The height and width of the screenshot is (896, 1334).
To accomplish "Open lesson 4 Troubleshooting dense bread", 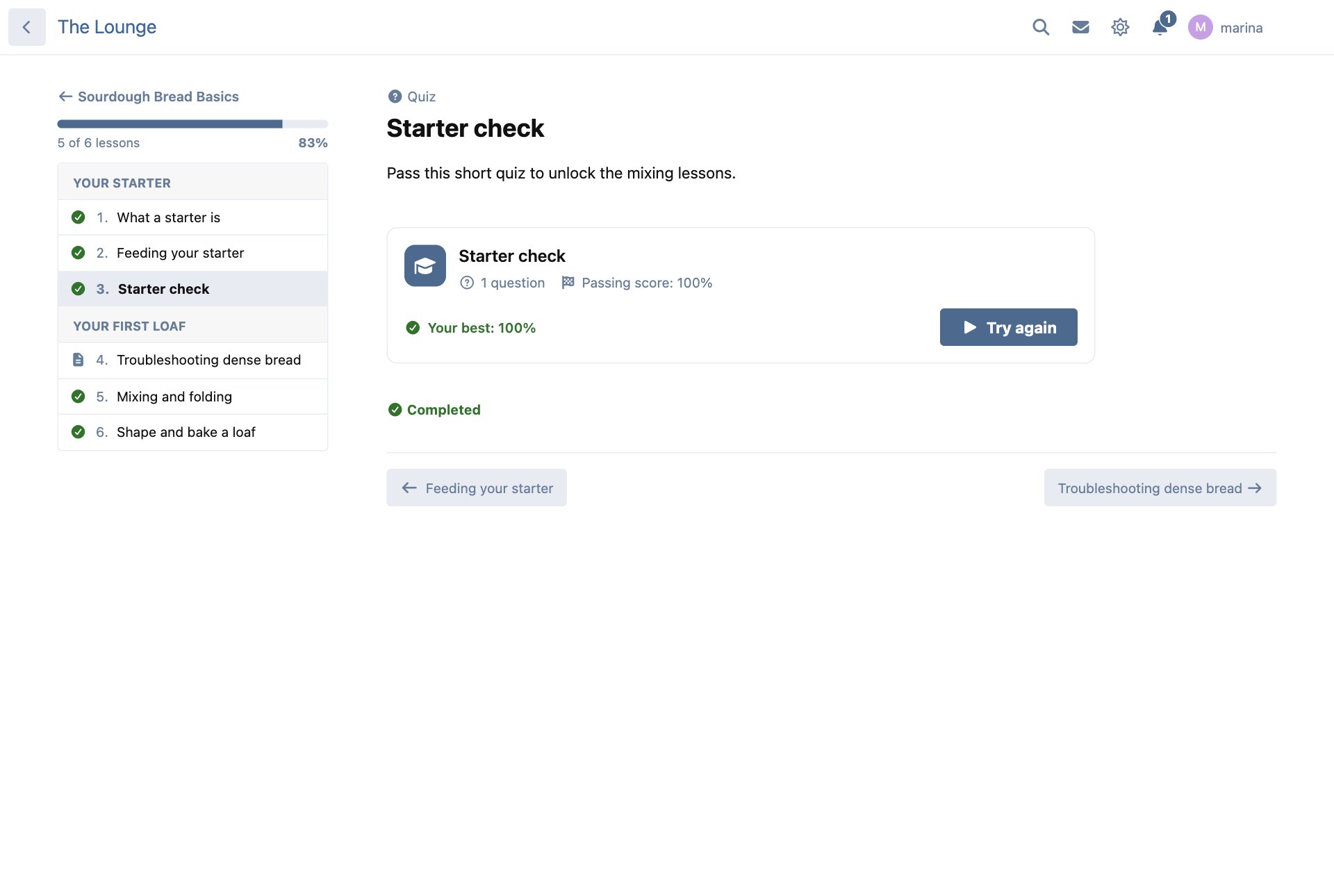I will [192, 360].
